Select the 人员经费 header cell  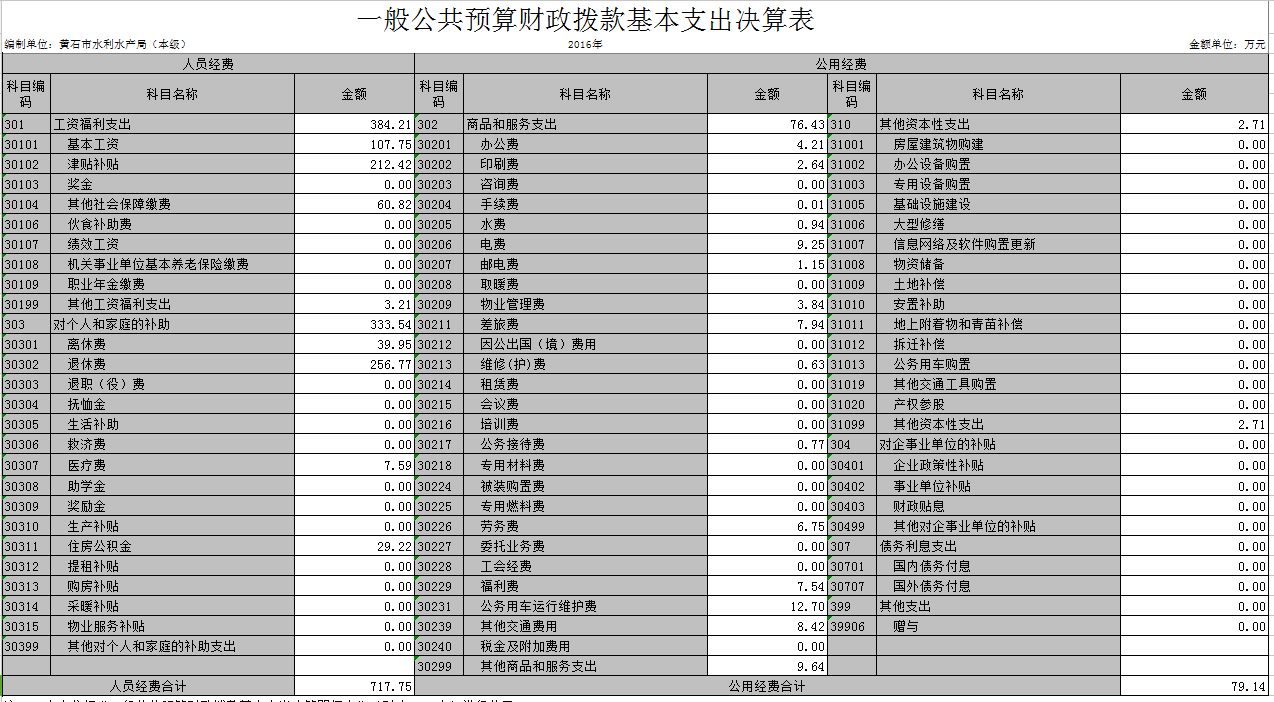[208, 64]
